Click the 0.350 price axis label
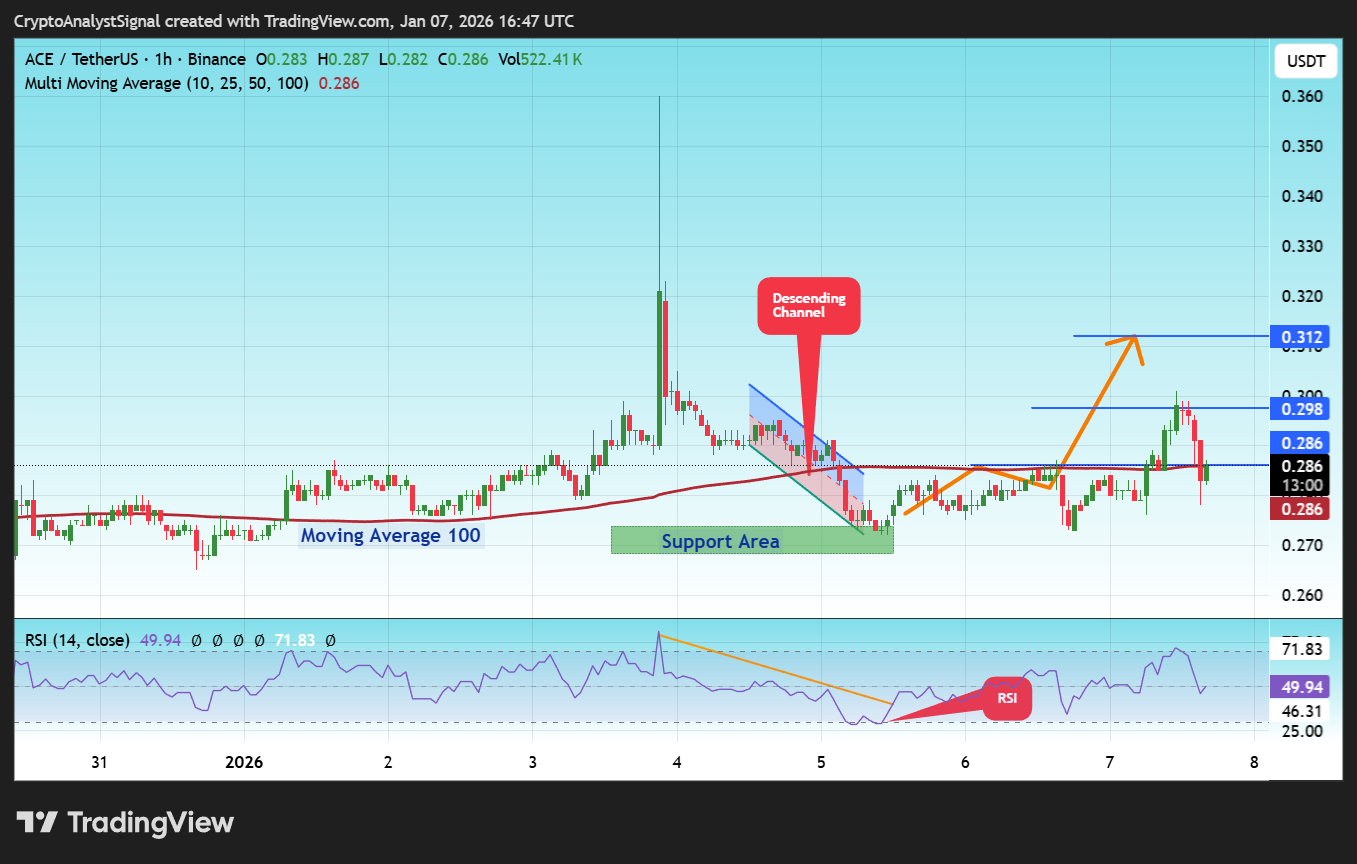Screen dimensions: 1357x864 click(x=1303, y=147)
